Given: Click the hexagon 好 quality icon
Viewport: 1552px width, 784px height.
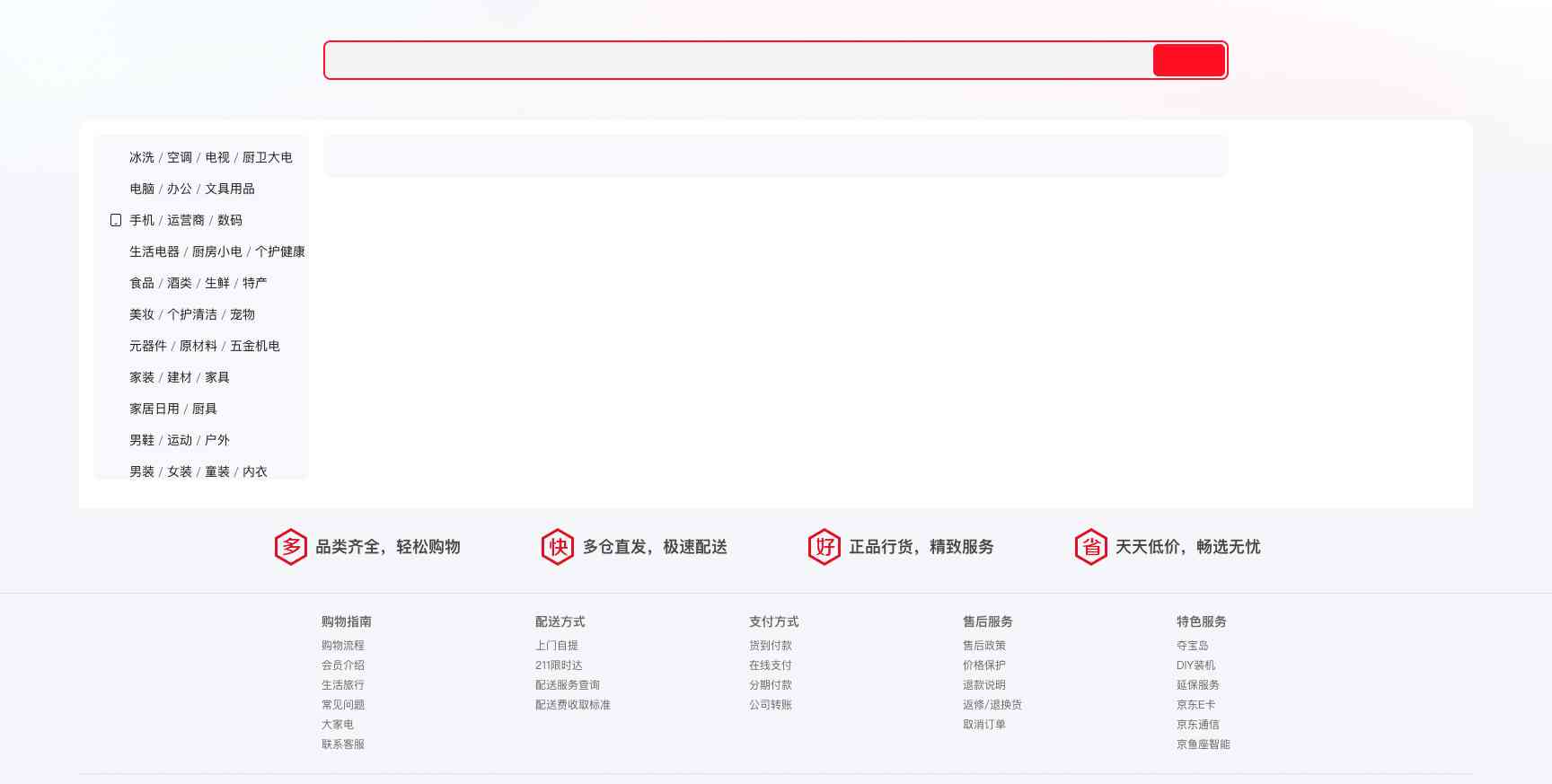Looking at the screenshot, I should (x=824, y=547).
